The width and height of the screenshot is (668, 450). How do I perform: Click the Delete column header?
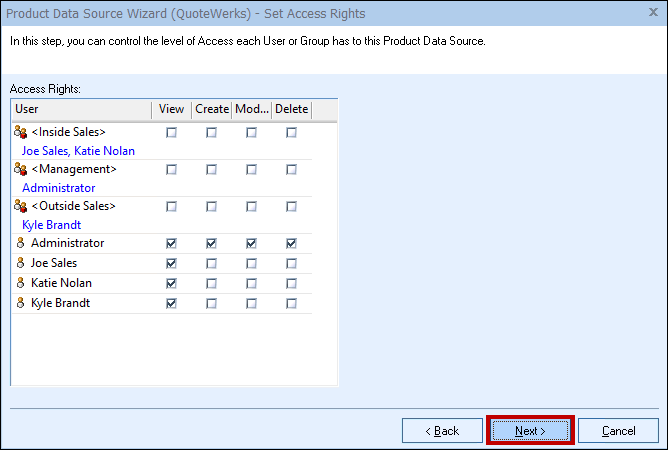291,109
